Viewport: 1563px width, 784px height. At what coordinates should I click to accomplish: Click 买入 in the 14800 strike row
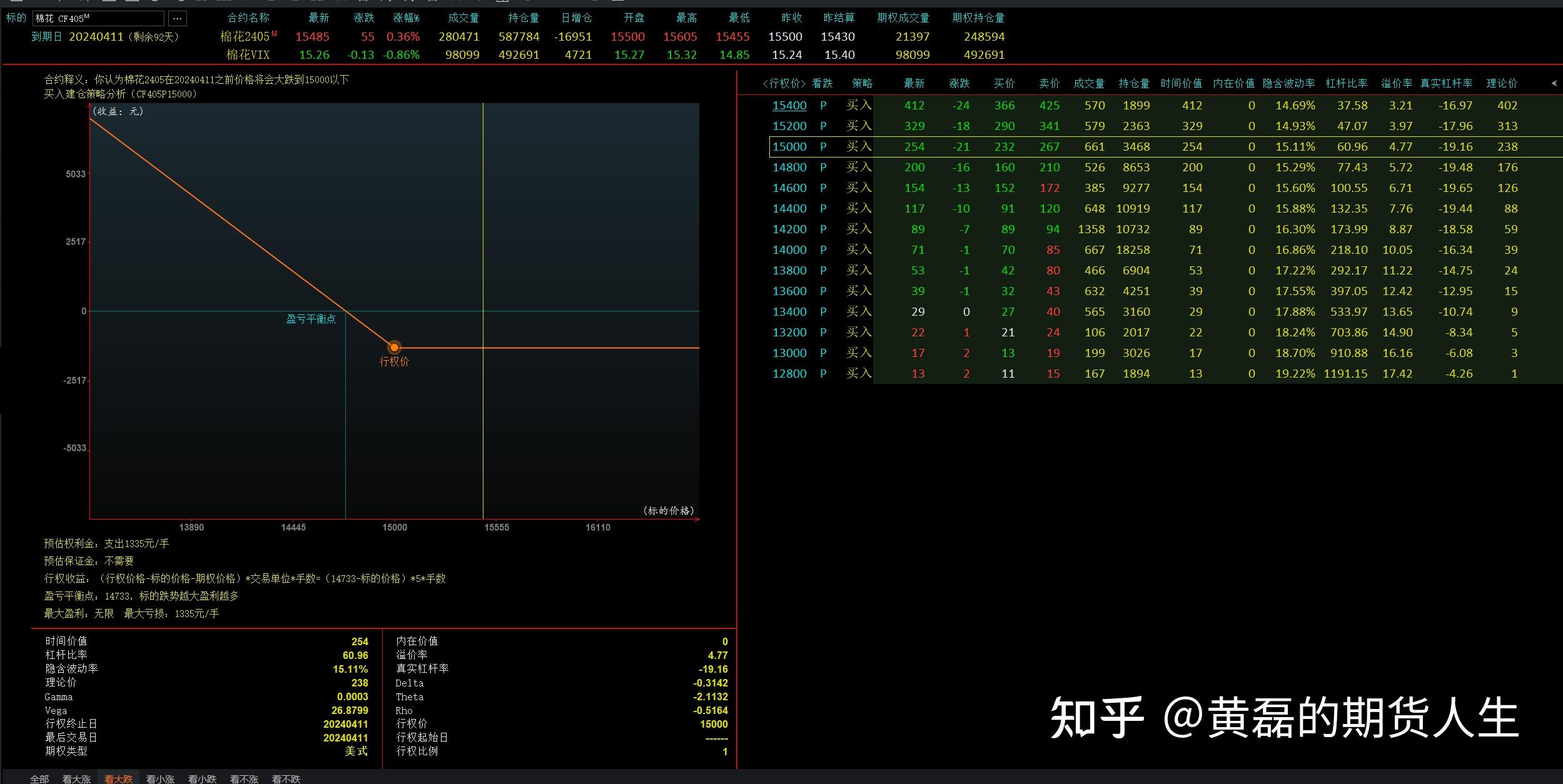[859, 167]
